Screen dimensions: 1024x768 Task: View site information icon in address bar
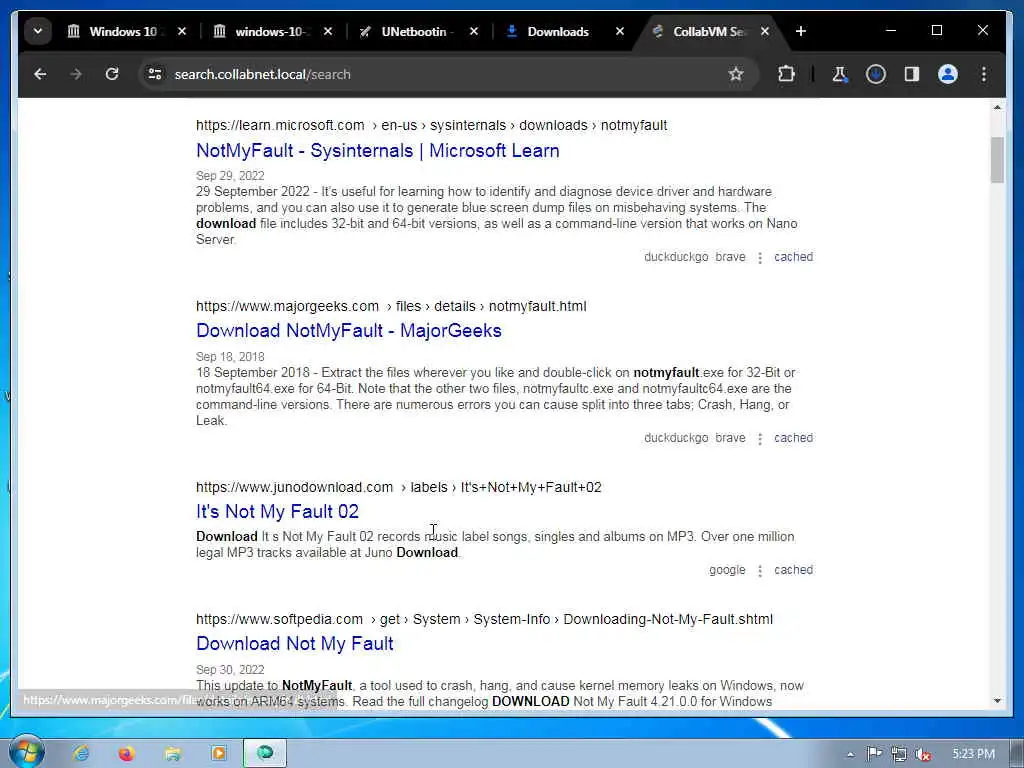155,74
